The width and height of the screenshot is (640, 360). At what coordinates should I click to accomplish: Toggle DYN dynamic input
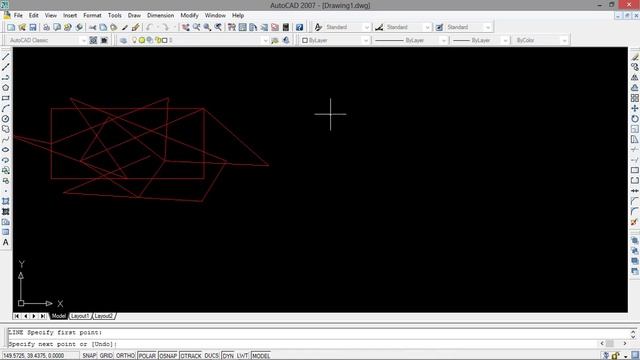(x=228, y=356)
